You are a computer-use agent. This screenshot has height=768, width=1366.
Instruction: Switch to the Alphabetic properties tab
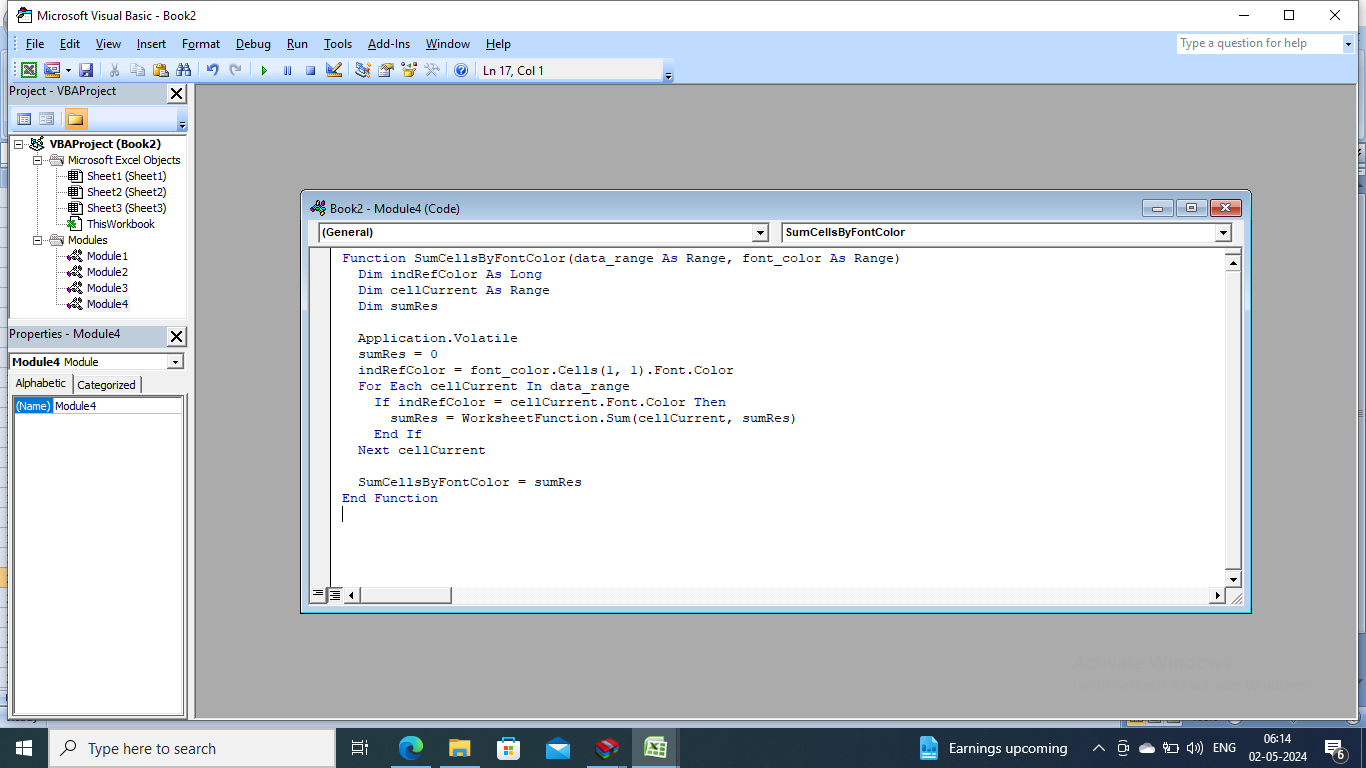tap(41, 384)
